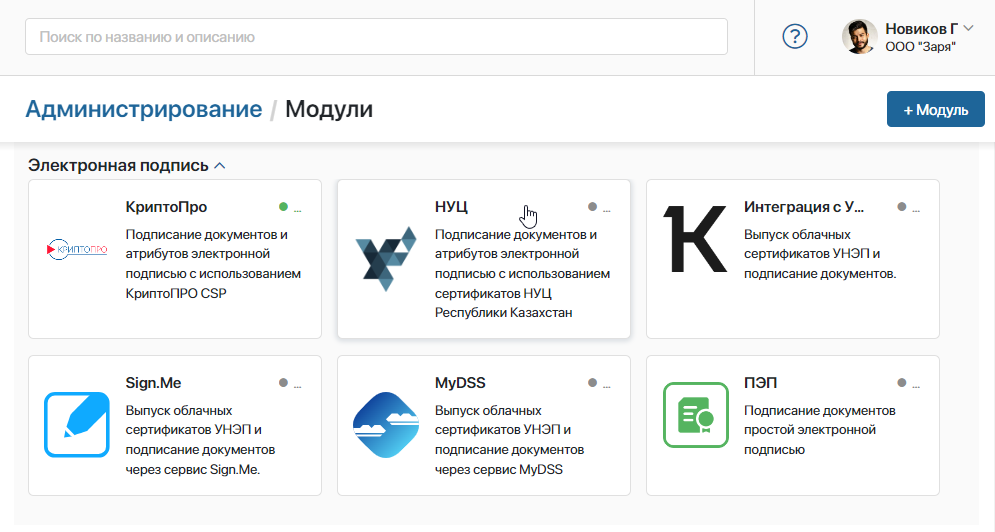Click the user avatar photo

[859, 37]
